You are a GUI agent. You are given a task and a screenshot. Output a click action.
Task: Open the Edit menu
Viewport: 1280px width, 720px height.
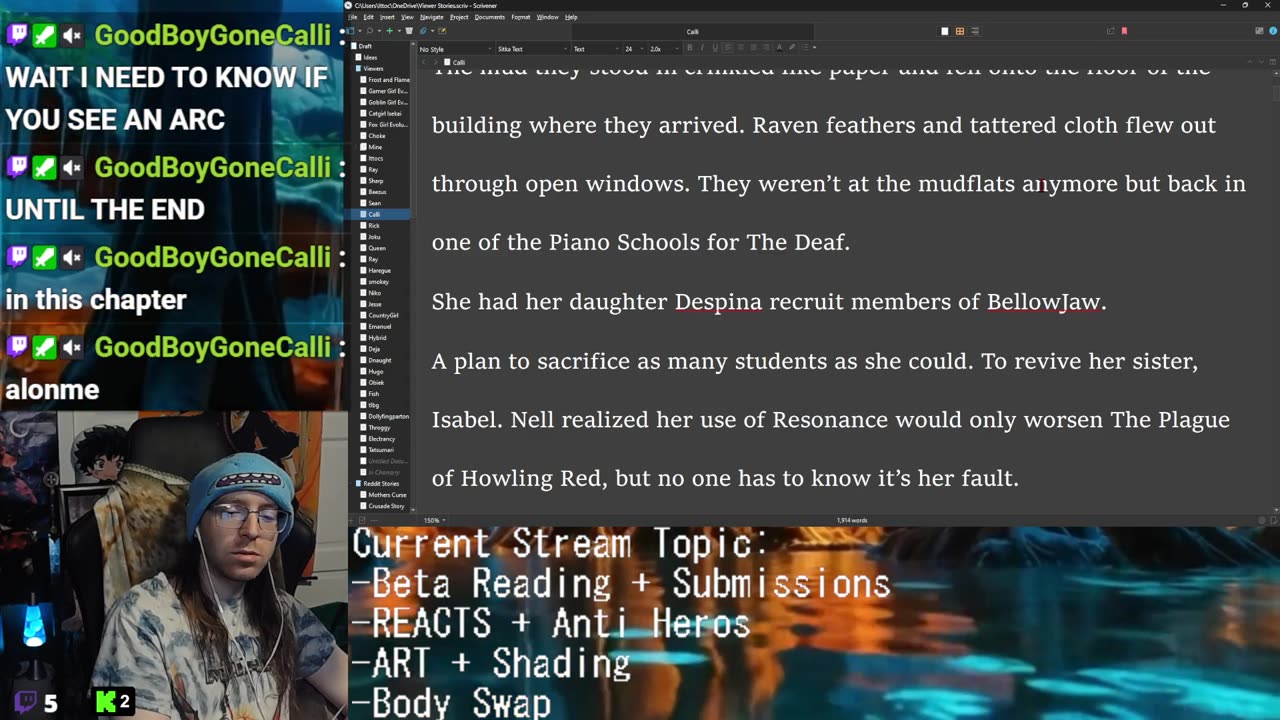368,17
